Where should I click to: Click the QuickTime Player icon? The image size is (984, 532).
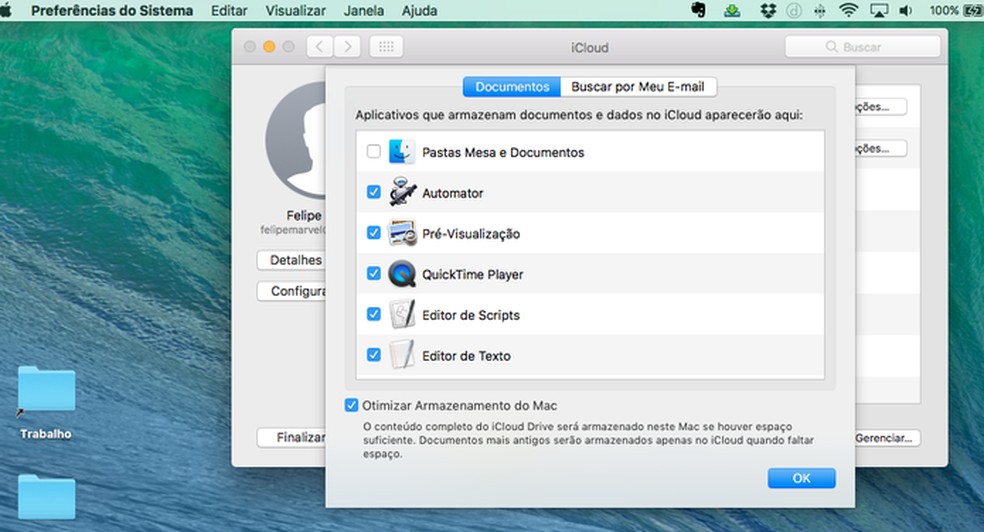click(402, 274)
